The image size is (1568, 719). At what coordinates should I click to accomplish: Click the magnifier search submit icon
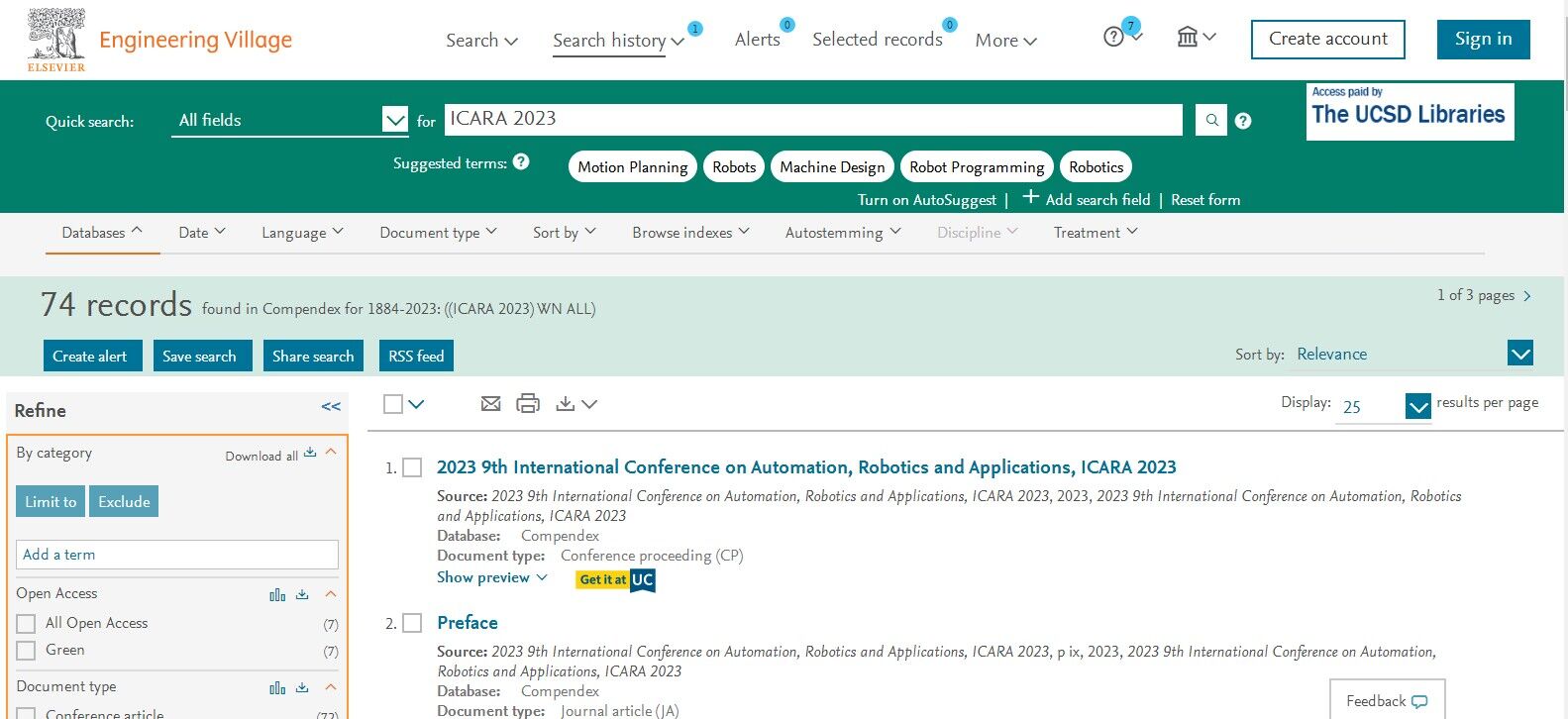pos(1211,120)
